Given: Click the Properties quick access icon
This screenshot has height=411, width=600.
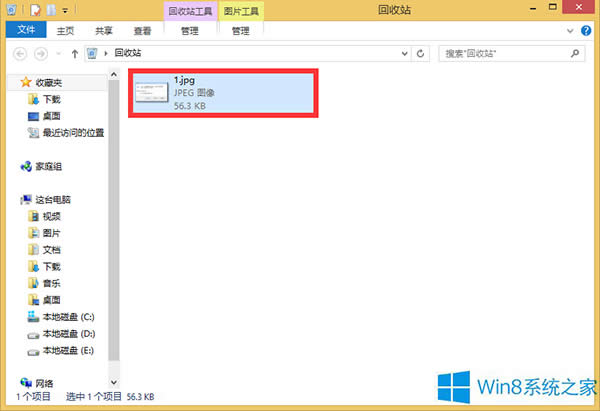Looking at the screenshot, I should point(35,10).
